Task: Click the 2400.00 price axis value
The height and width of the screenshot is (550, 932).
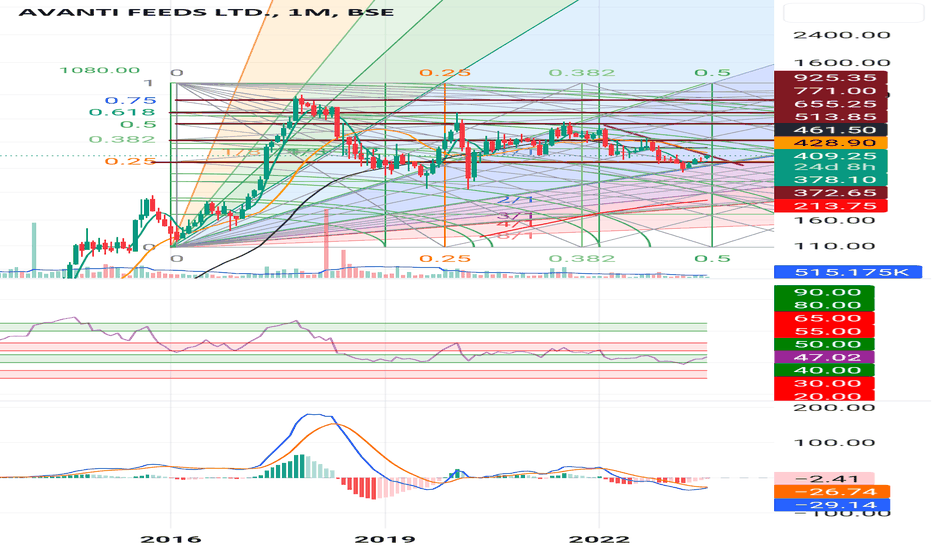Action: [842, 34]
